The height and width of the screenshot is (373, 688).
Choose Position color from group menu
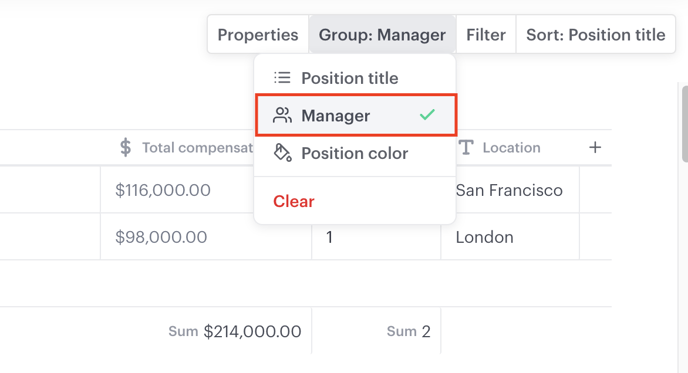coord(355,153)
